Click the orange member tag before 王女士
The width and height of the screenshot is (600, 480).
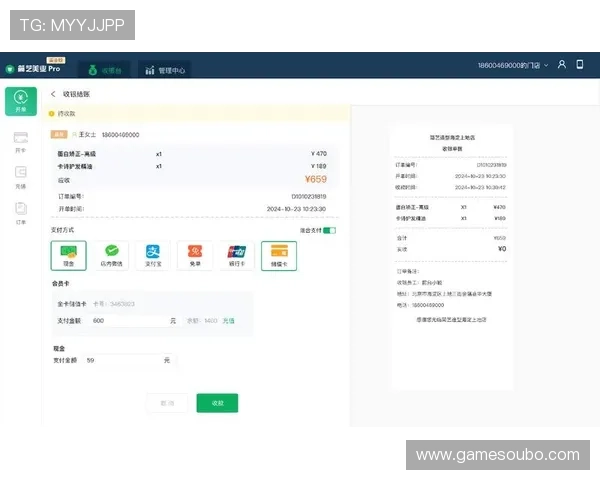[59, 134]
